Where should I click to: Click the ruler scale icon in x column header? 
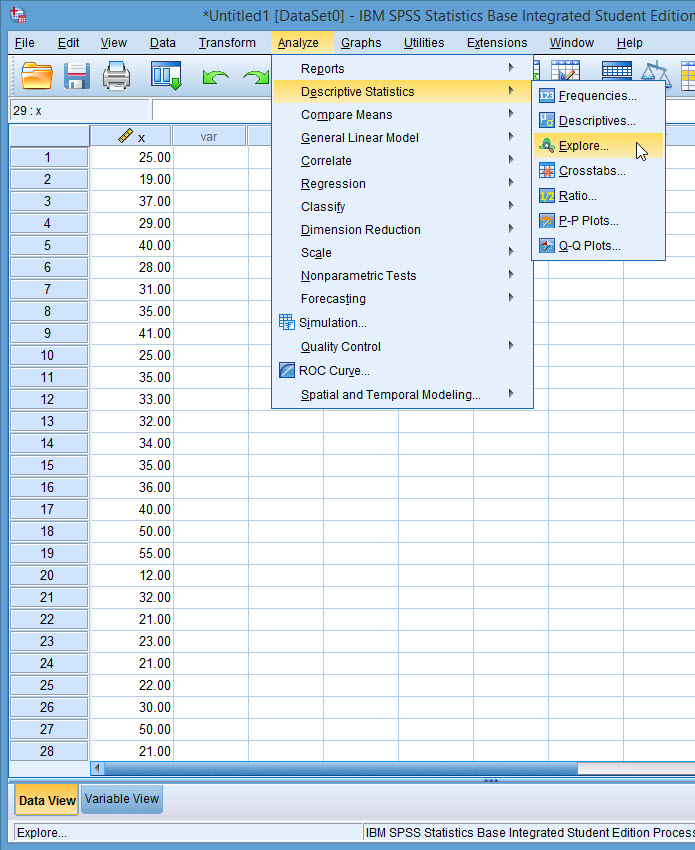(x=125, y=136)
